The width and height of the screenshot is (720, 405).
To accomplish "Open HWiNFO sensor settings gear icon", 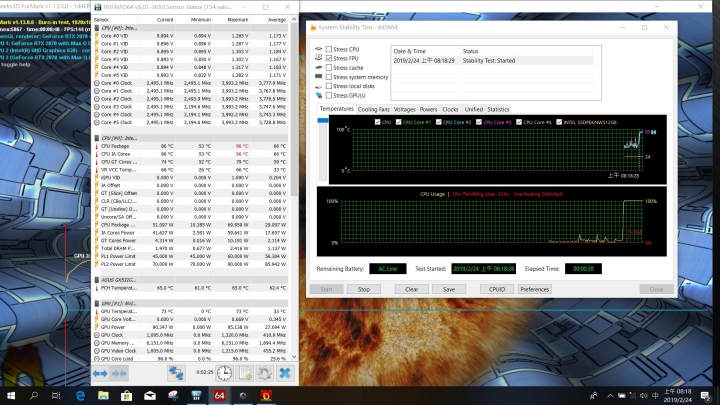I will tap(264, 373).
